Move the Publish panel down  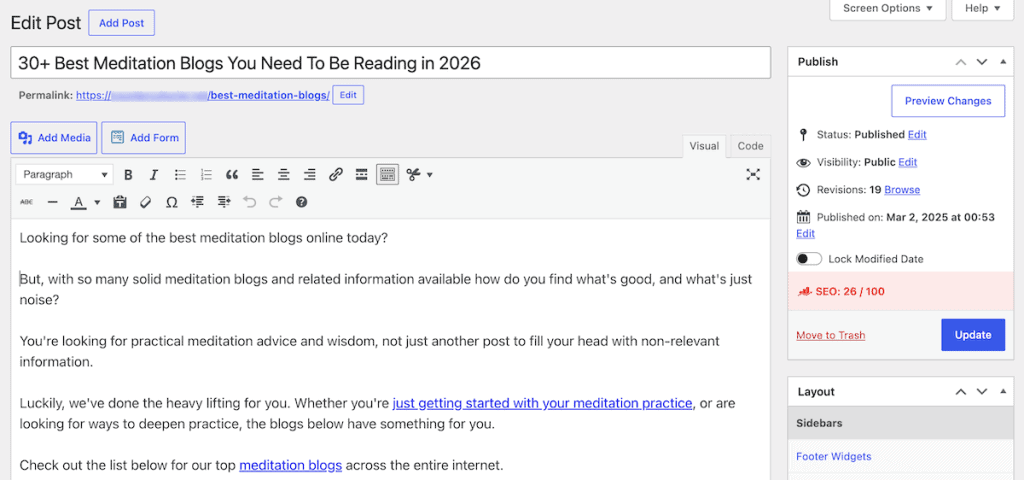[x=982, y=62]
